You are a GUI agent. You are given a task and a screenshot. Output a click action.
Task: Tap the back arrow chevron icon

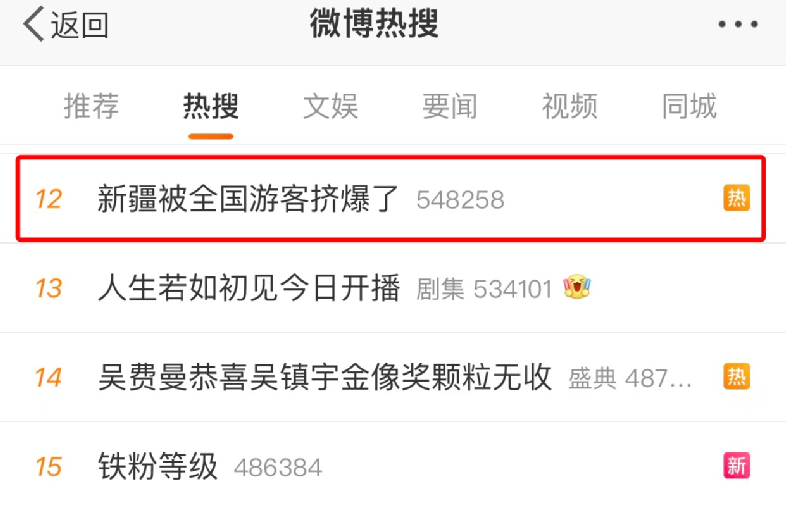[x=34, y=24]
